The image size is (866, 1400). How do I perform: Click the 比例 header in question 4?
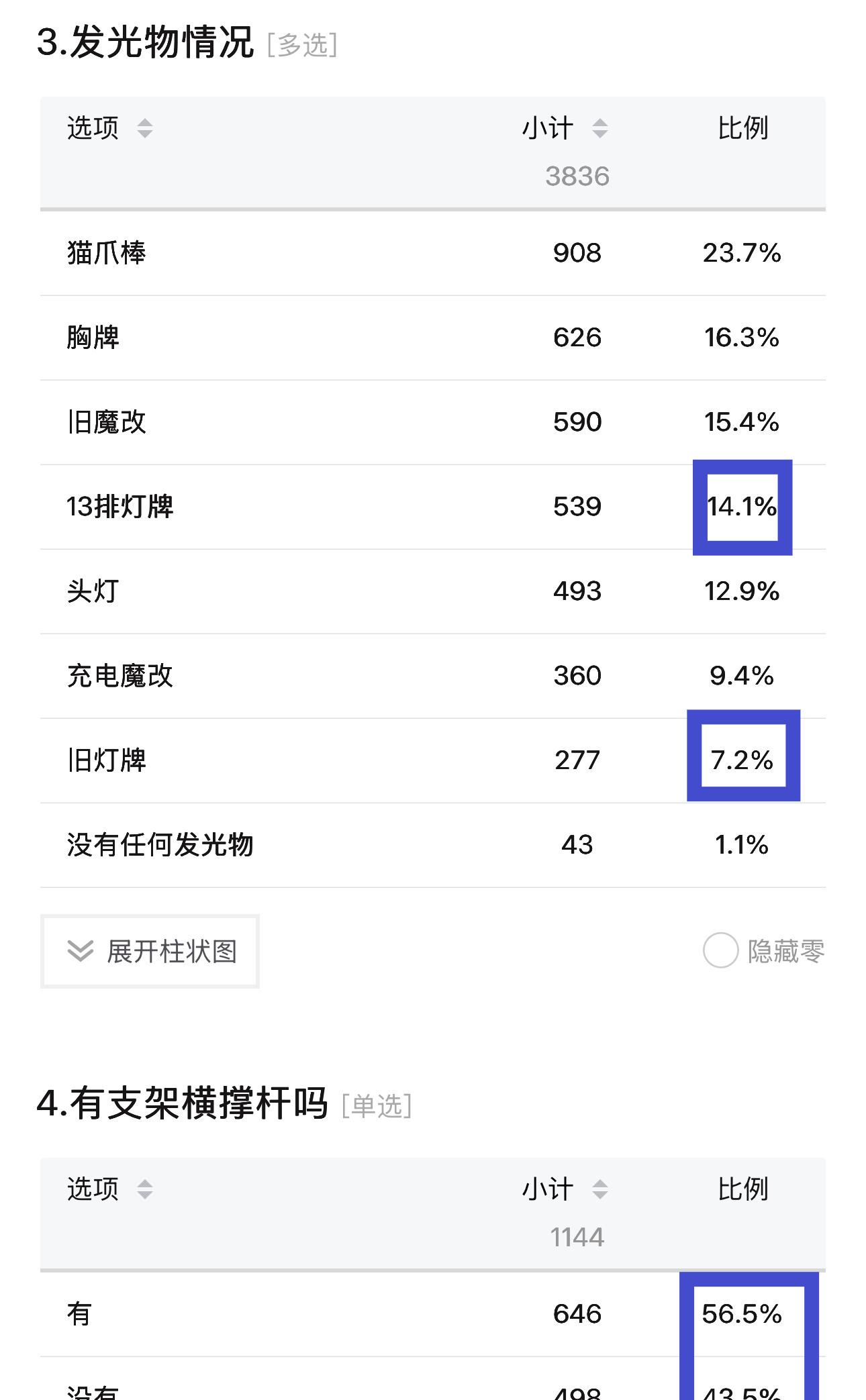point(742,1189)
